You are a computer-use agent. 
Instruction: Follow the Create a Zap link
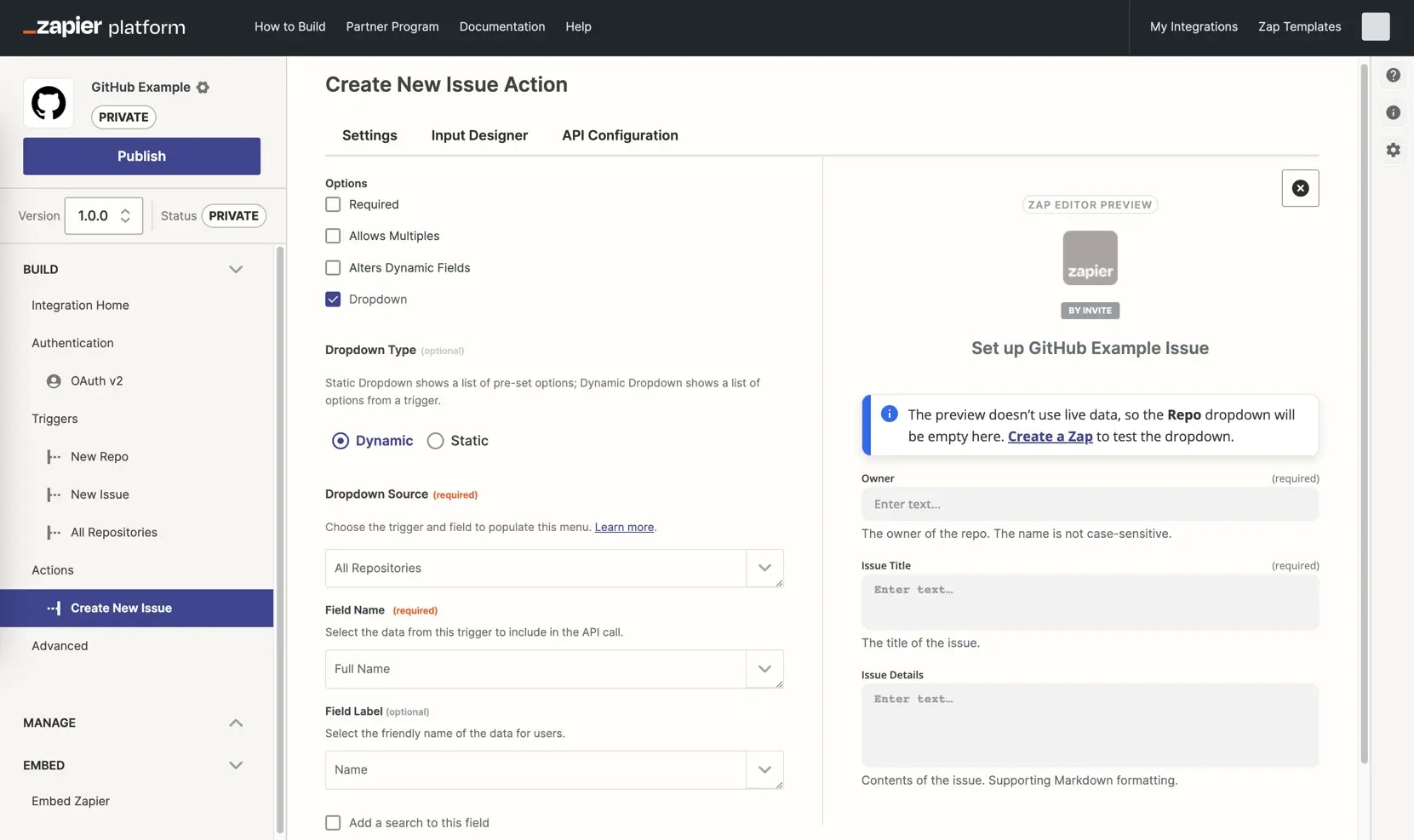coord(1050,437)
